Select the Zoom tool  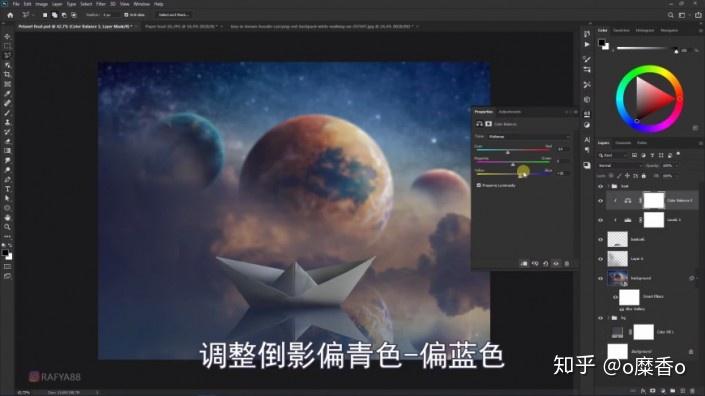(7, 227)
